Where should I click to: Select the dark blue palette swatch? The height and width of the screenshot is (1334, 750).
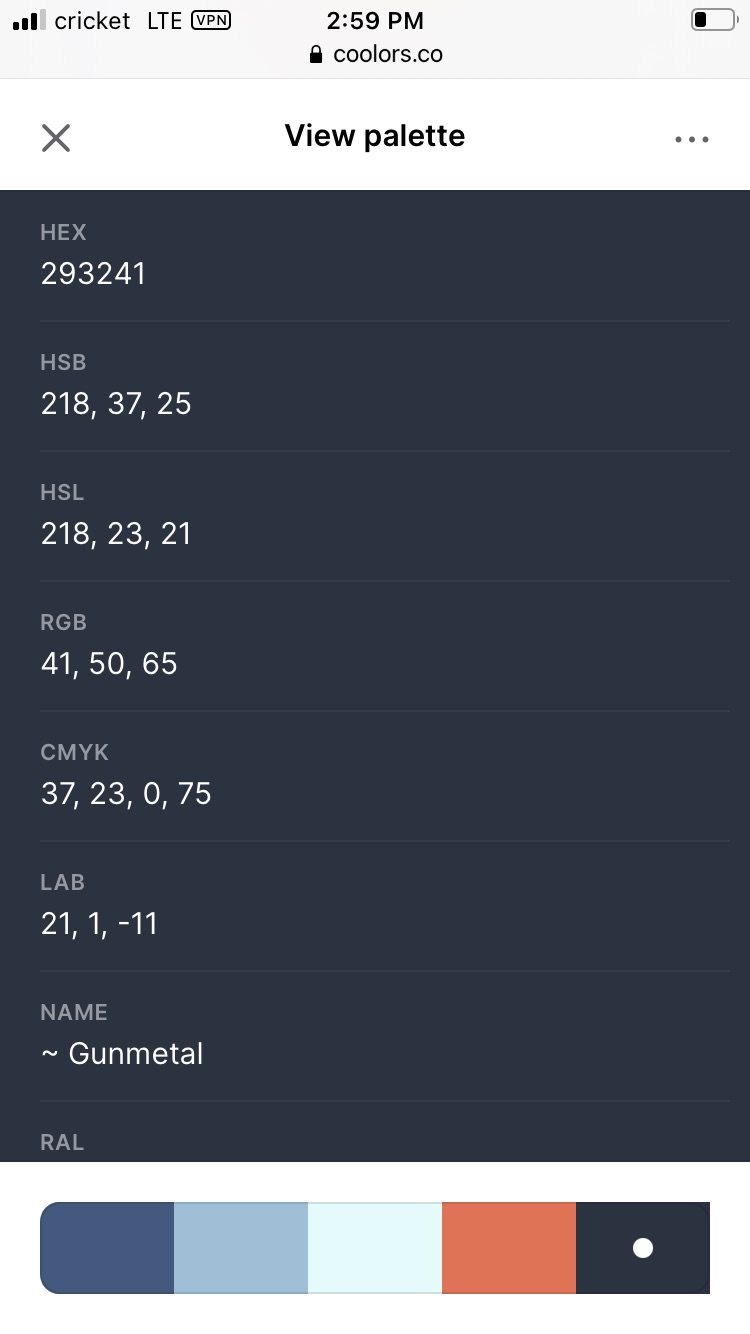coord(107,1247)
